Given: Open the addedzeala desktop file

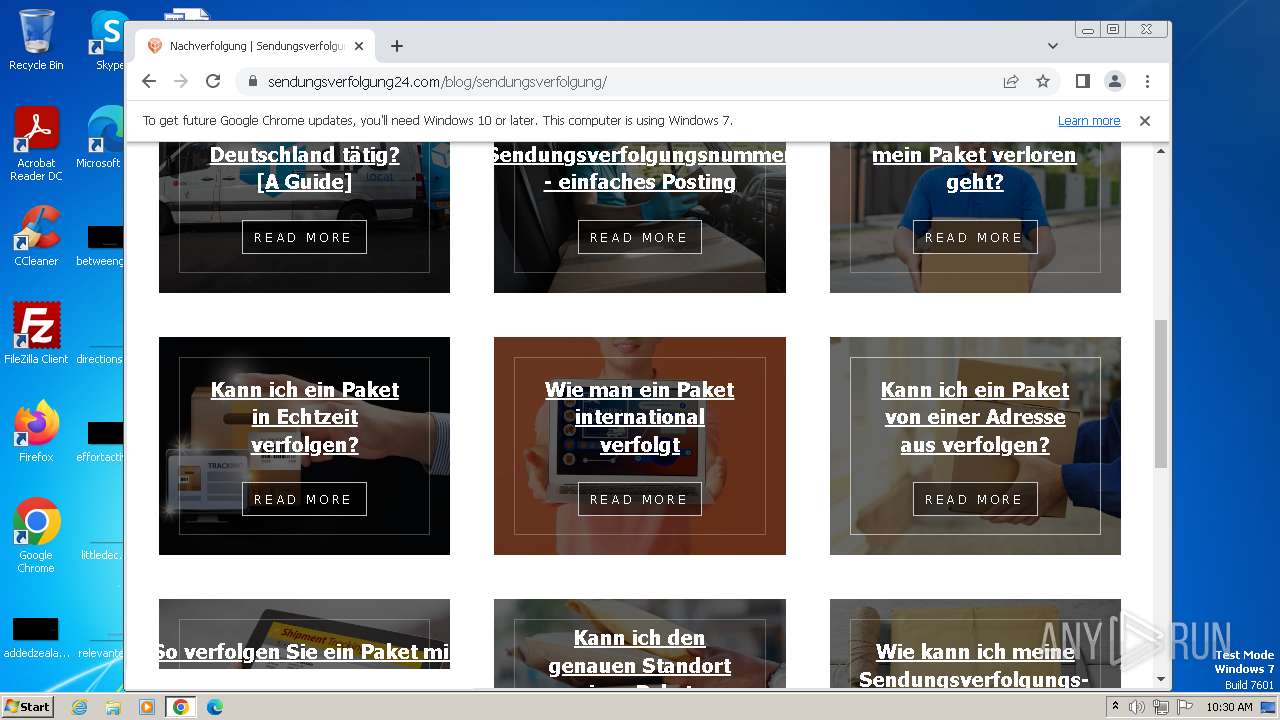Looking at the screenshot, I should (36, 637).
